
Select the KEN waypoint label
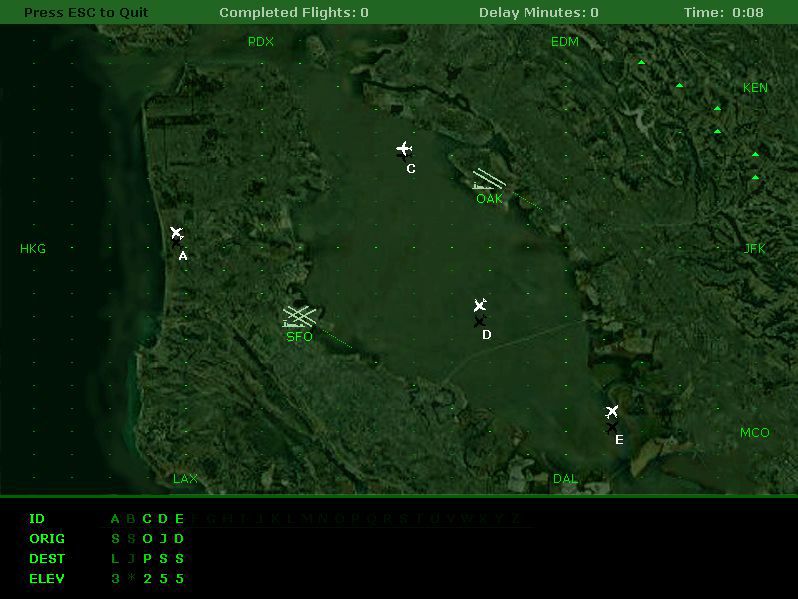tap(755, 88)
